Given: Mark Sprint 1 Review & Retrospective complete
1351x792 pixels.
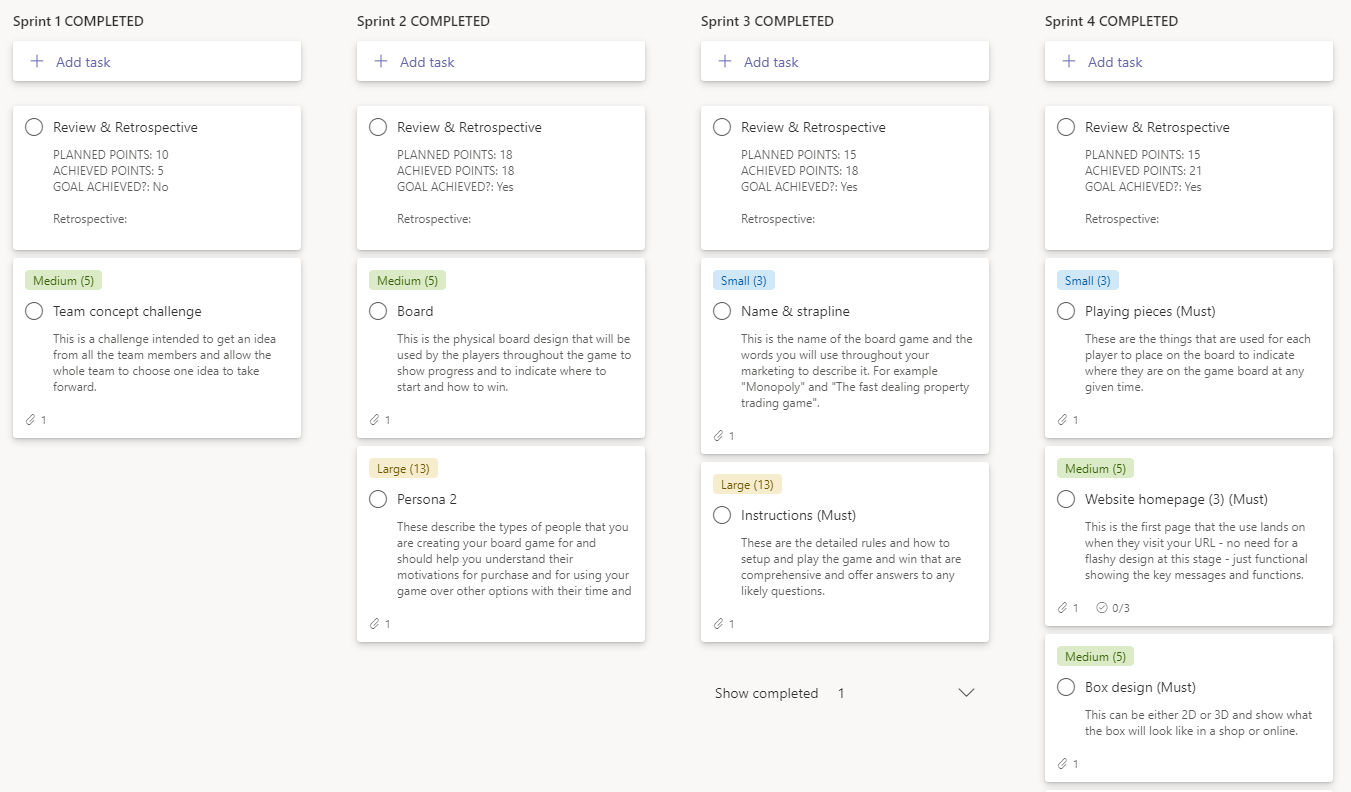Looking at the screenshot, I should [33, 126].
